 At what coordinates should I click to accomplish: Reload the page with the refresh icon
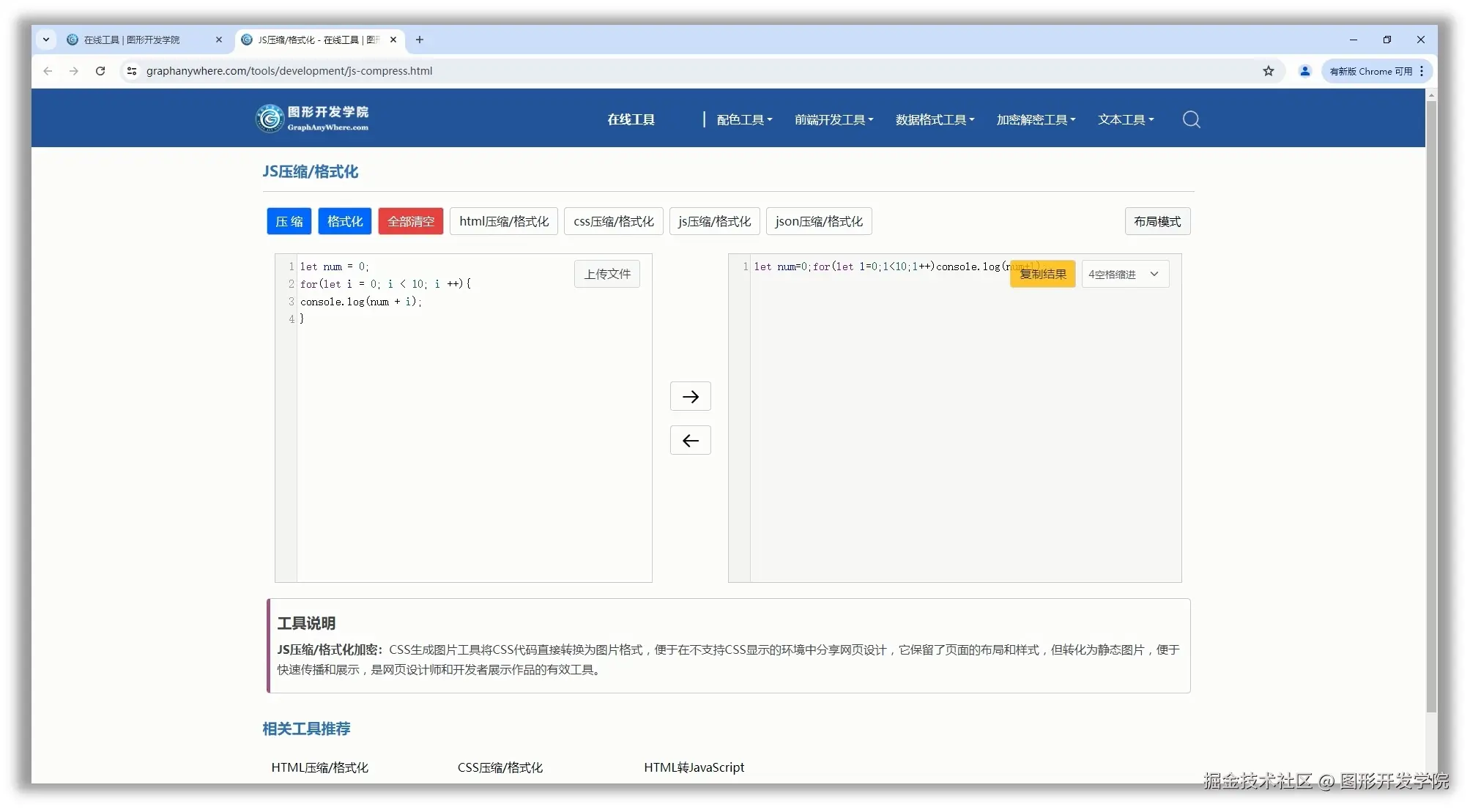point(100,71)
